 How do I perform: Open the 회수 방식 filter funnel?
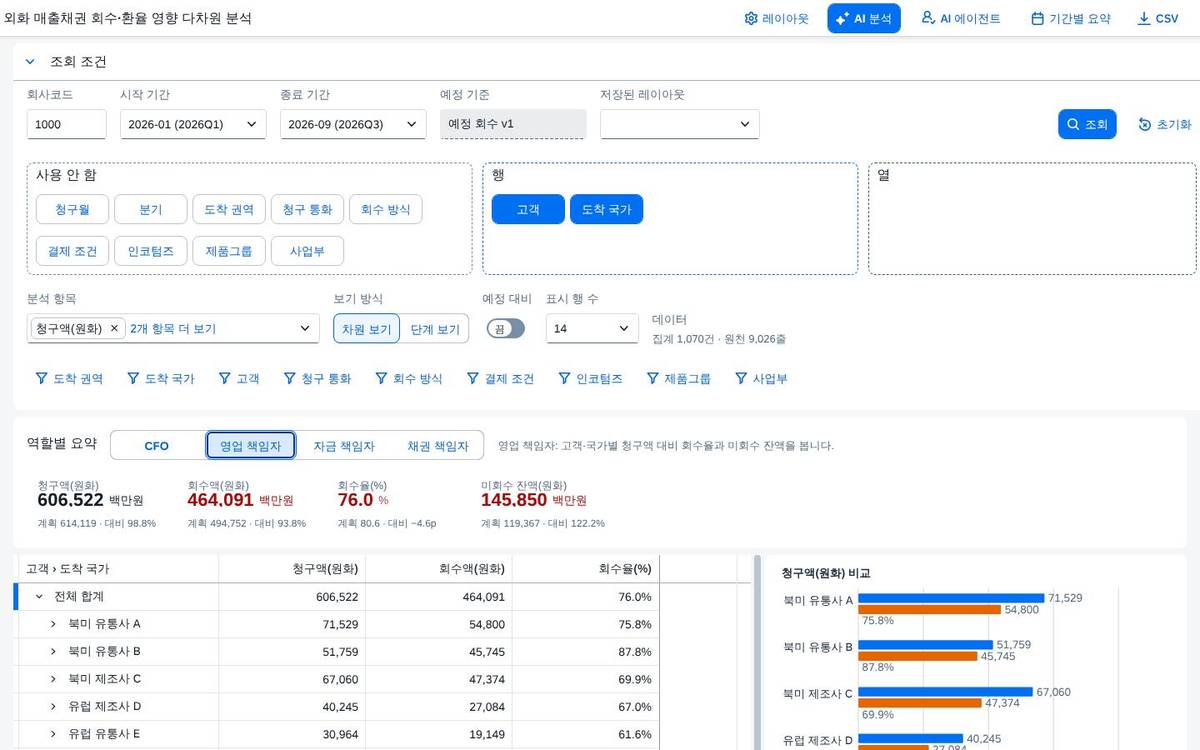click(x=381, y=379)
